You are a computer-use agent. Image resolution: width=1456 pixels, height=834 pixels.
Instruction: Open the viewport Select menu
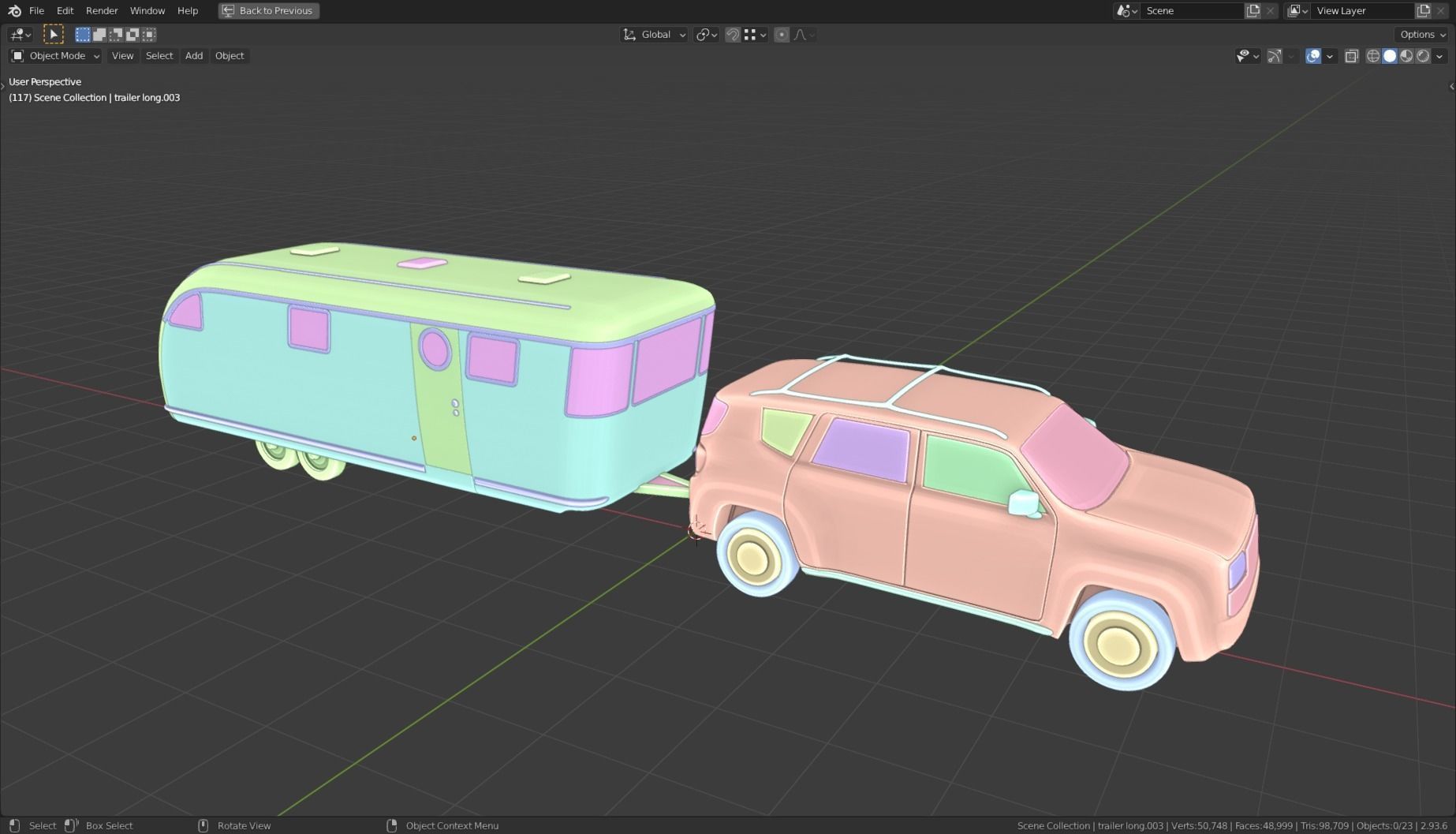[x=159, y=55]
